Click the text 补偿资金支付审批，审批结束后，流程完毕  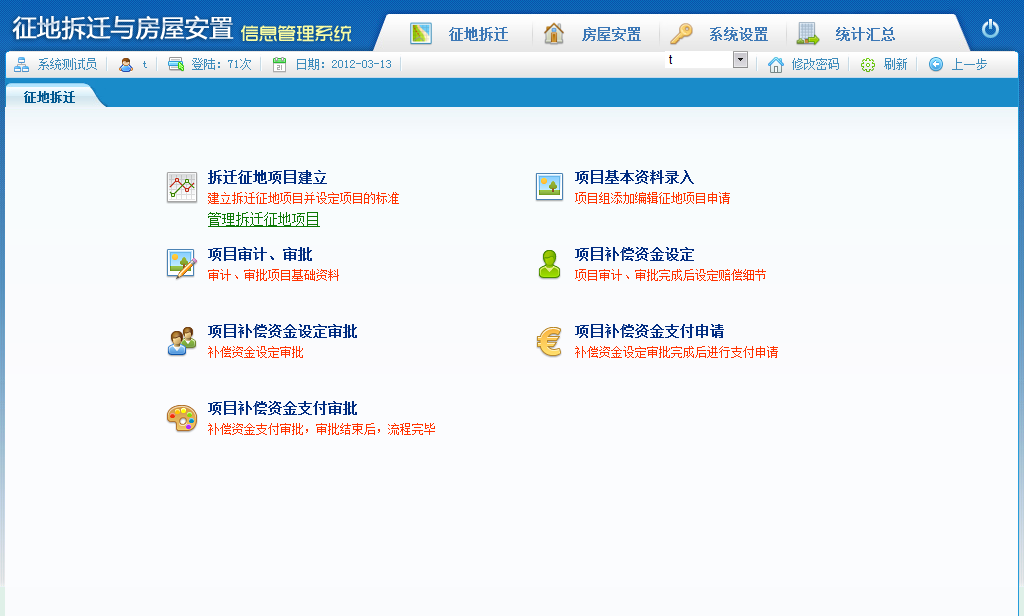pos(321,429)
